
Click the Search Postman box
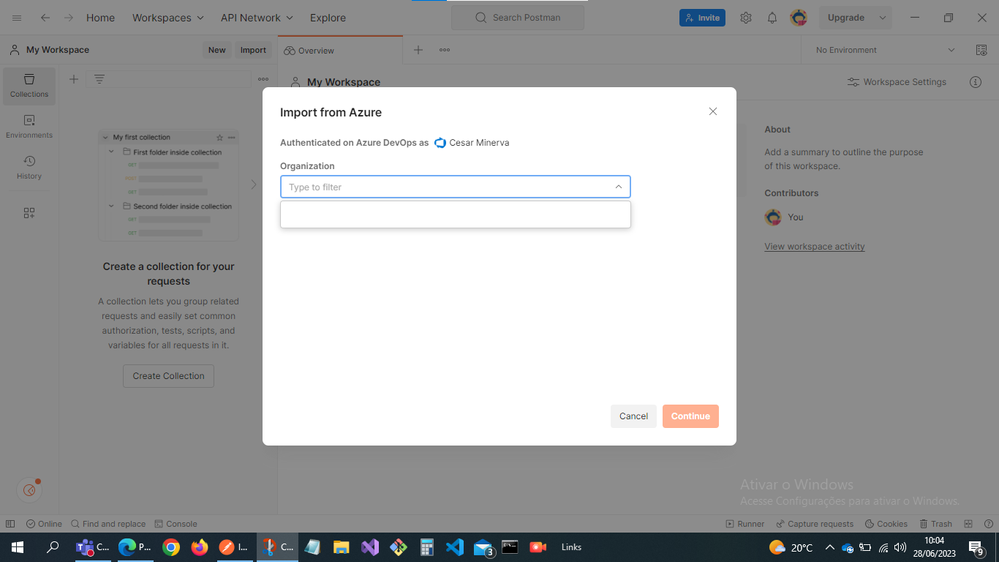coord(518,18)
